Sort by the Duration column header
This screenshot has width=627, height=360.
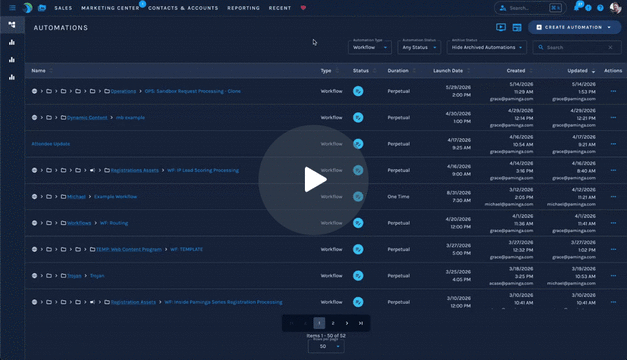tap(398, 71)
